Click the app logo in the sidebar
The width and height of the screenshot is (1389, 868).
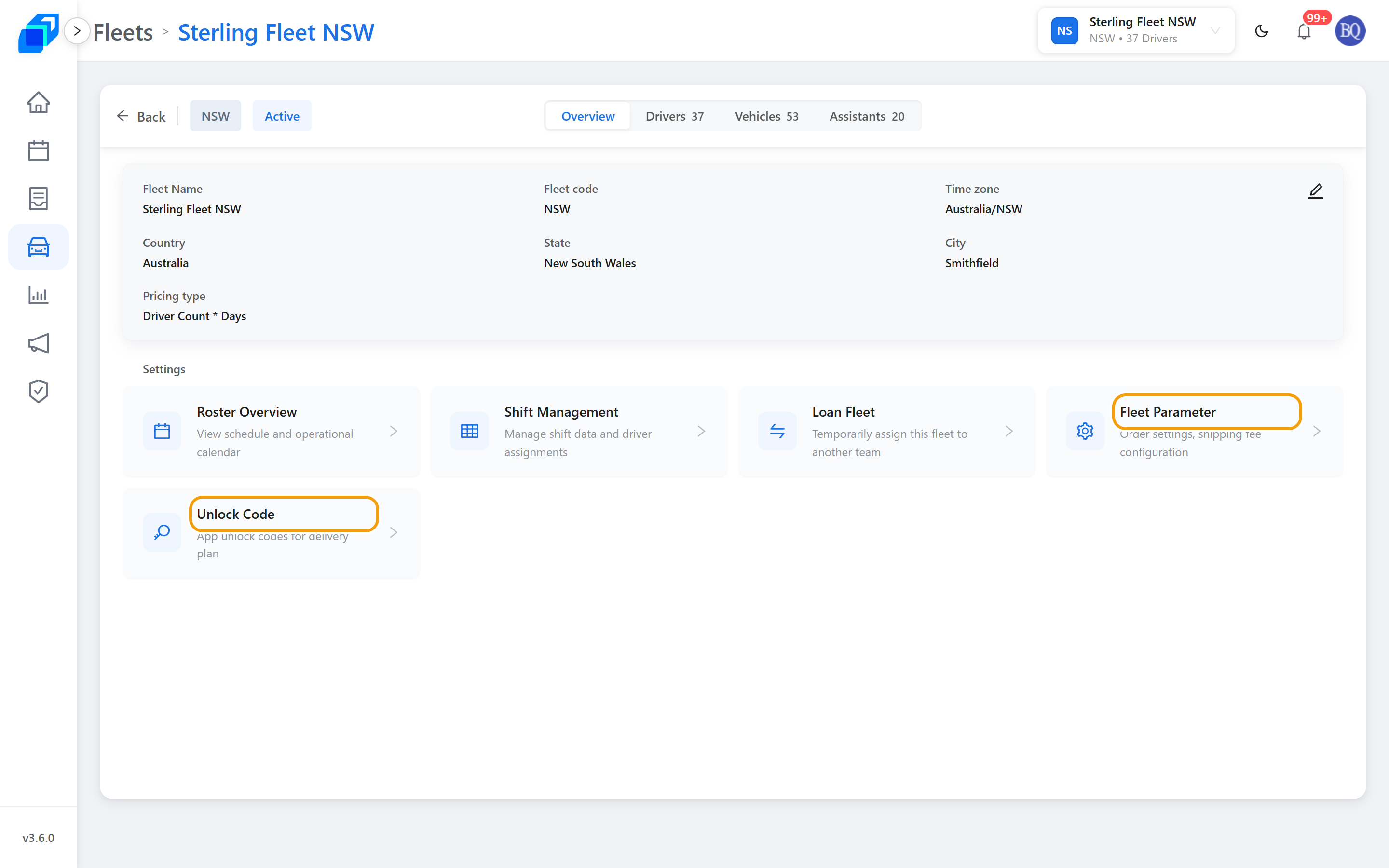39,32
